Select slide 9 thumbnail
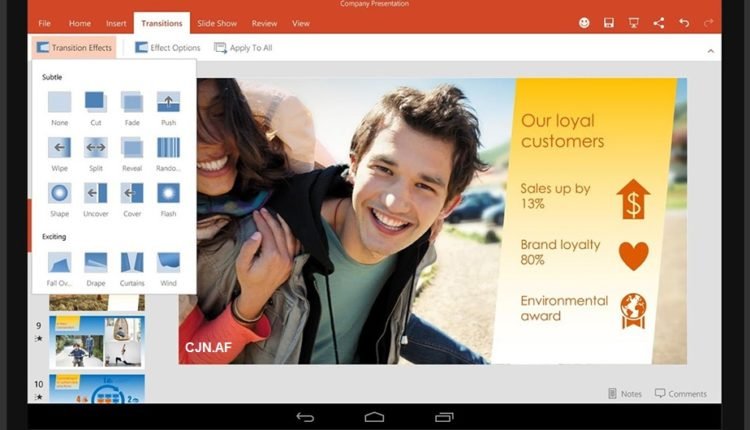Image resolution: width=750 pixels, height=430 pixels. [96, 341]
